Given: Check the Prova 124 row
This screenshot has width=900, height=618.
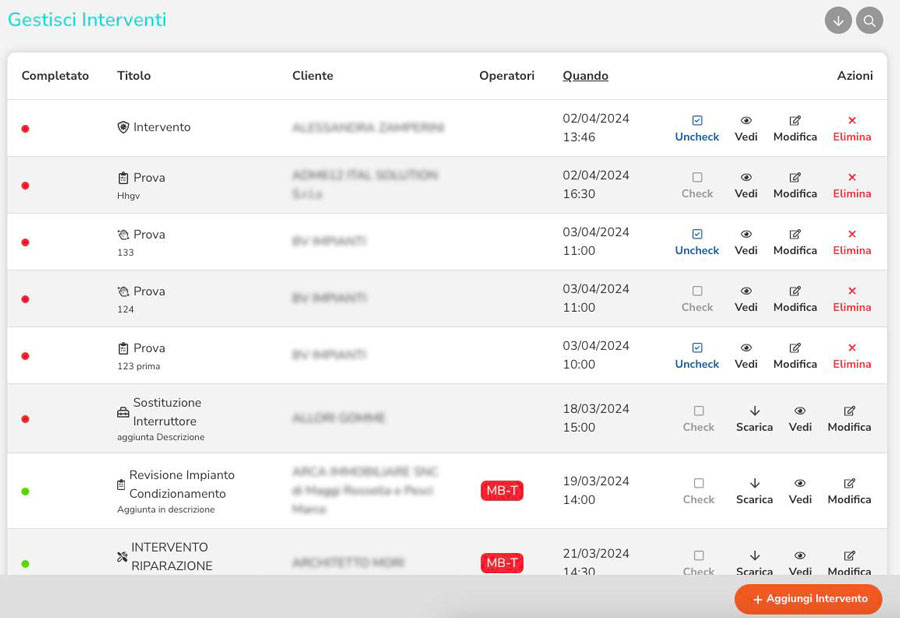Looking at the screenshot, I should pyautogui.click(x=697, y=299).
